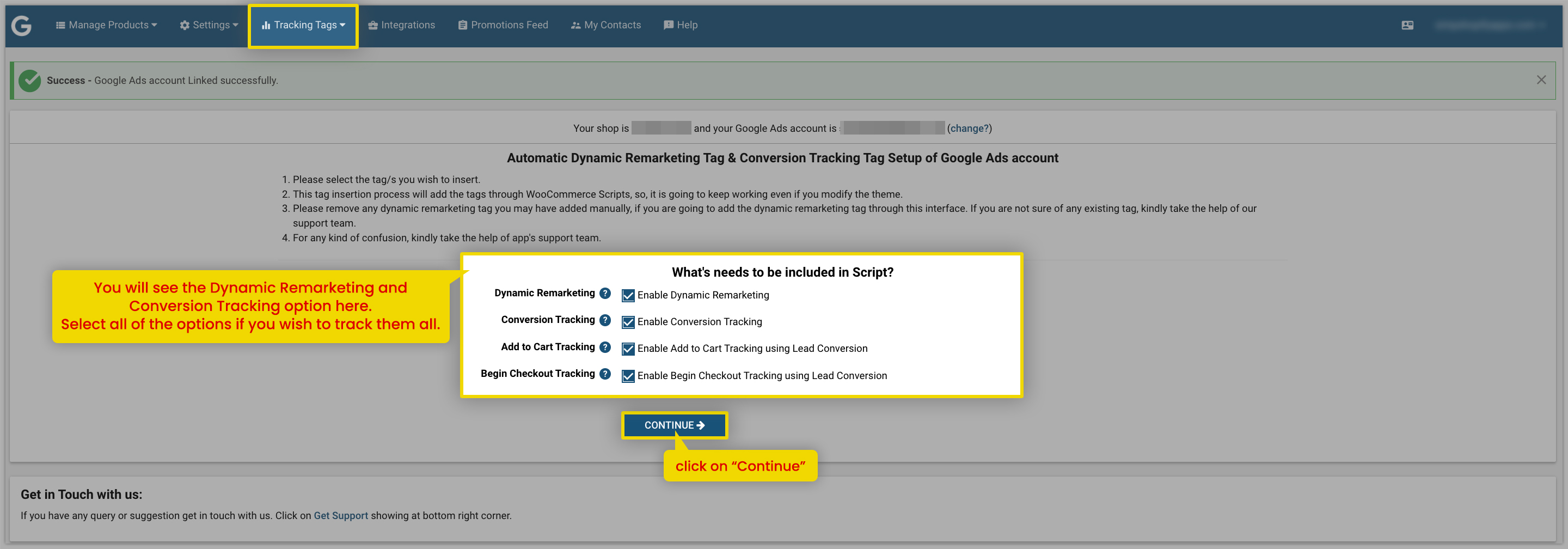Open My Contacts section

click(x=605, y=25)
